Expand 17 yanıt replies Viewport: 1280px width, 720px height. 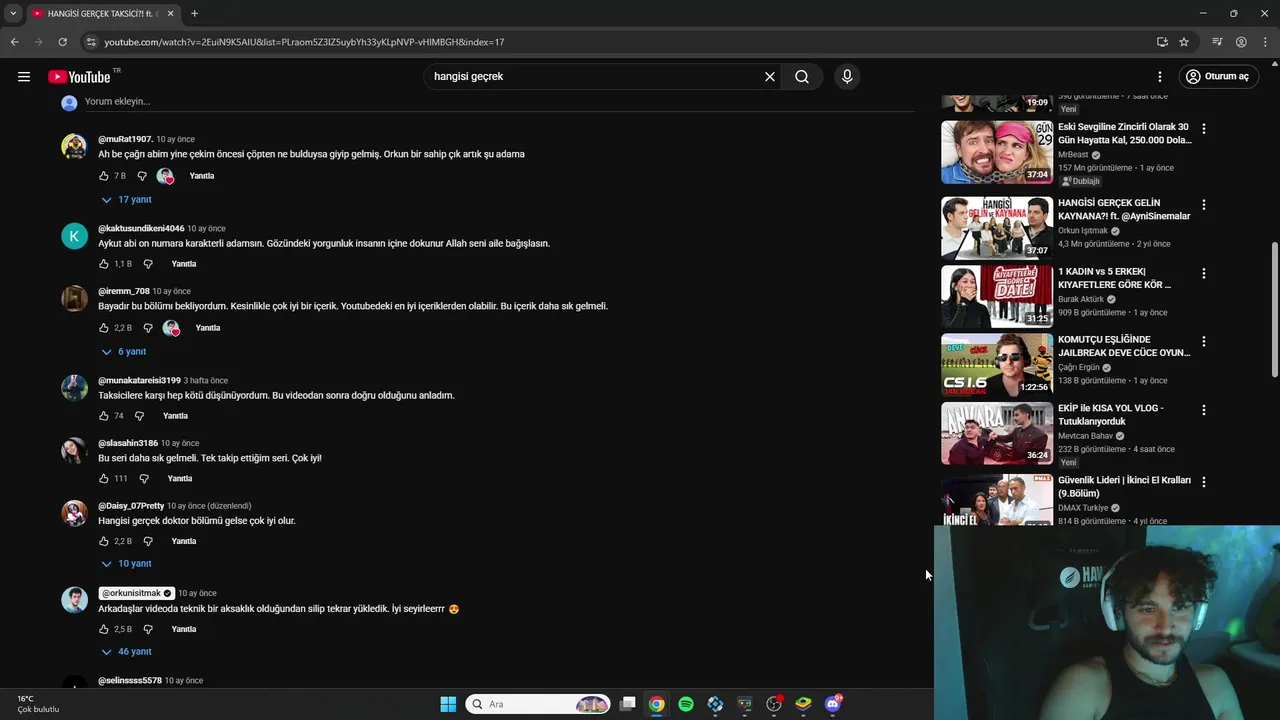coord(127,200)
